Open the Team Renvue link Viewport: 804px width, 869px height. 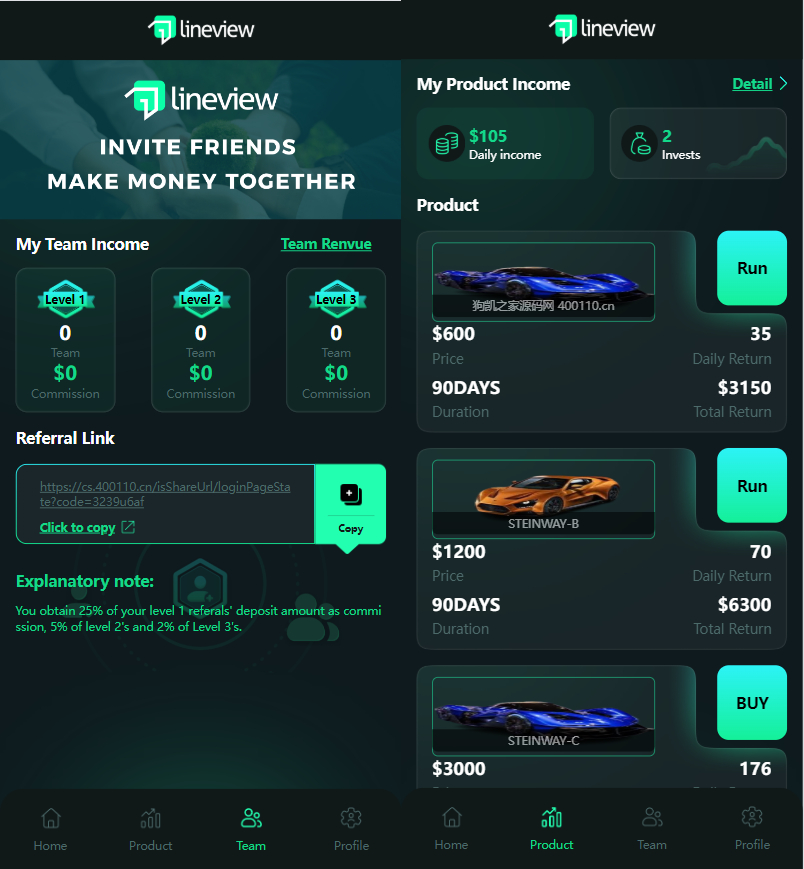tap(326, 244)
